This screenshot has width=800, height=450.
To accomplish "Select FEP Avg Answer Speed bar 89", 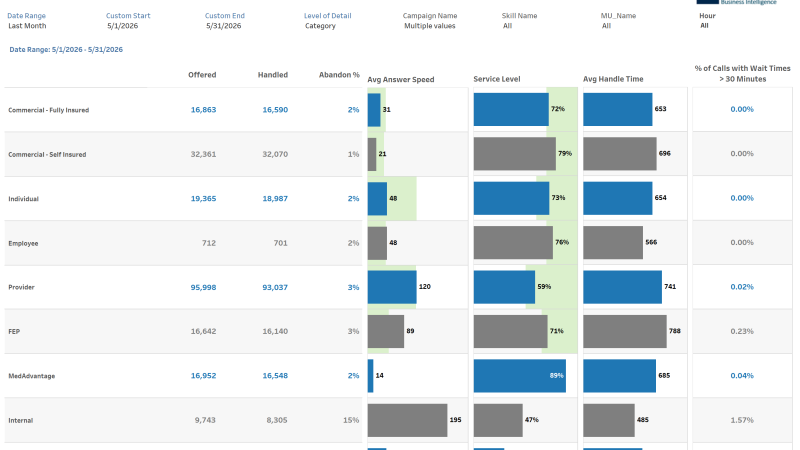I will [x=386, y=331].
